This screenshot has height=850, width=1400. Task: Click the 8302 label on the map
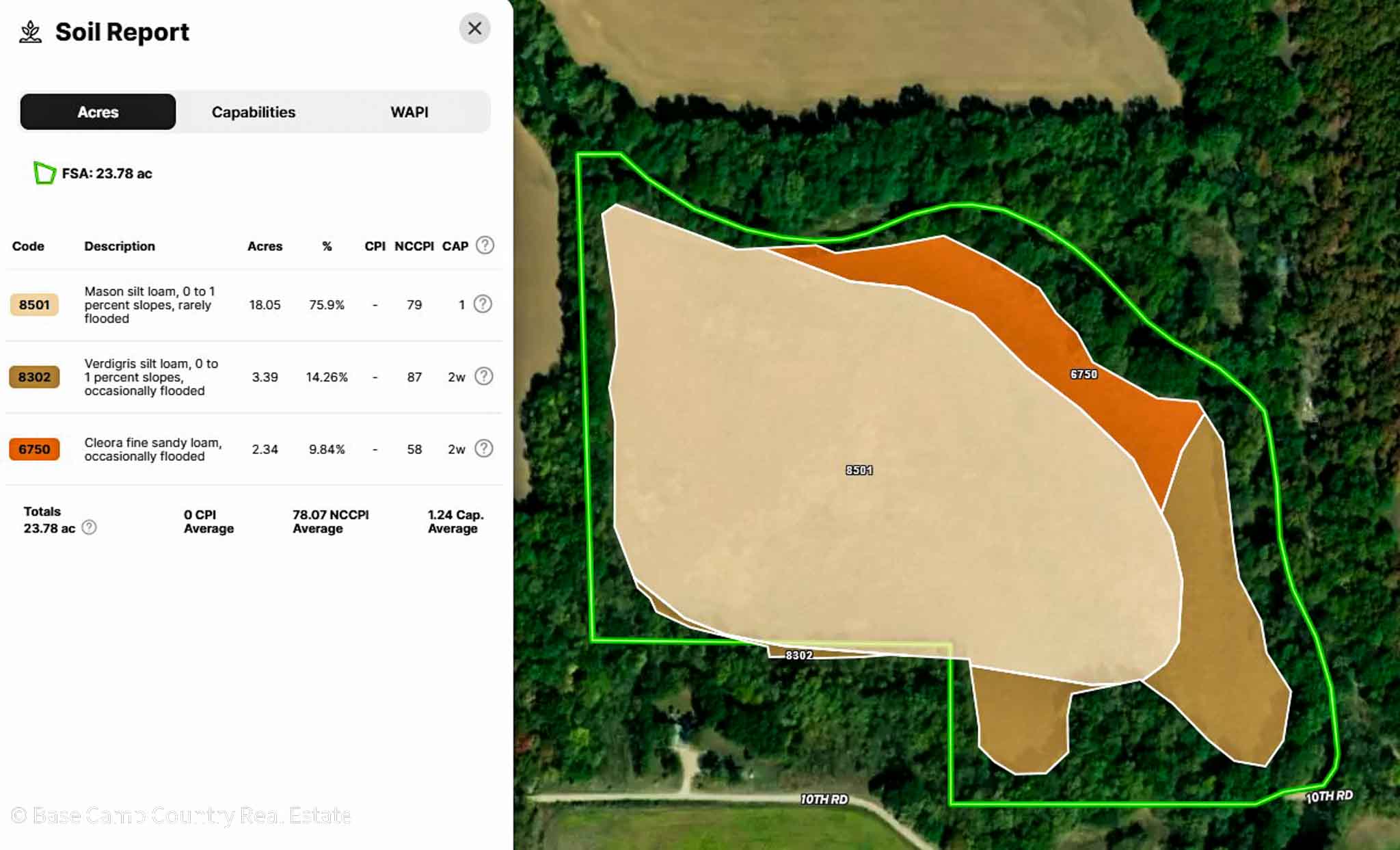[798, 655]
